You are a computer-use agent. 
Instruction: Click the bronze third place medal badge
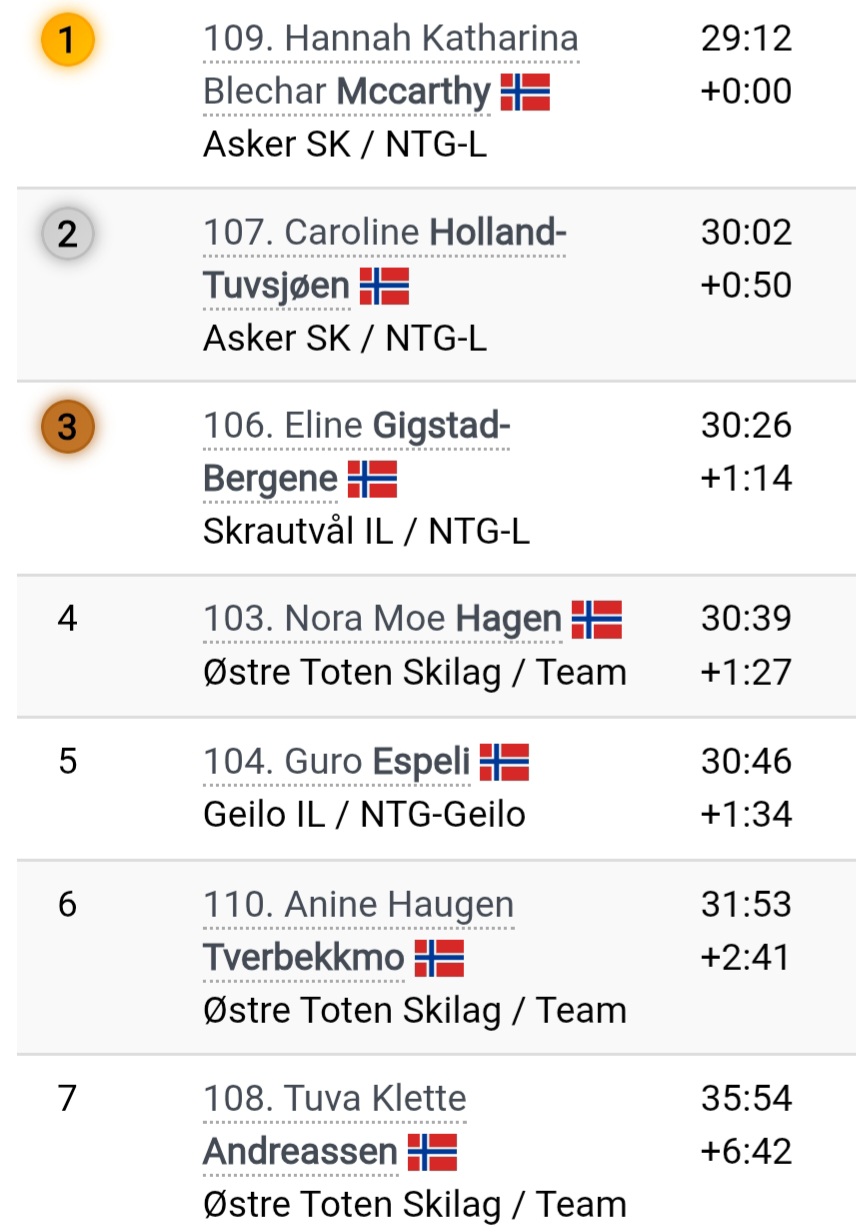click(67, 428)
